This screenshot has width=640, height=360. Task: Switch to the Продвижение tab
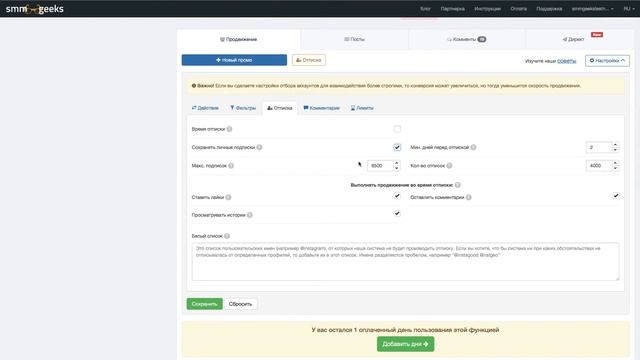pos(239,40)
